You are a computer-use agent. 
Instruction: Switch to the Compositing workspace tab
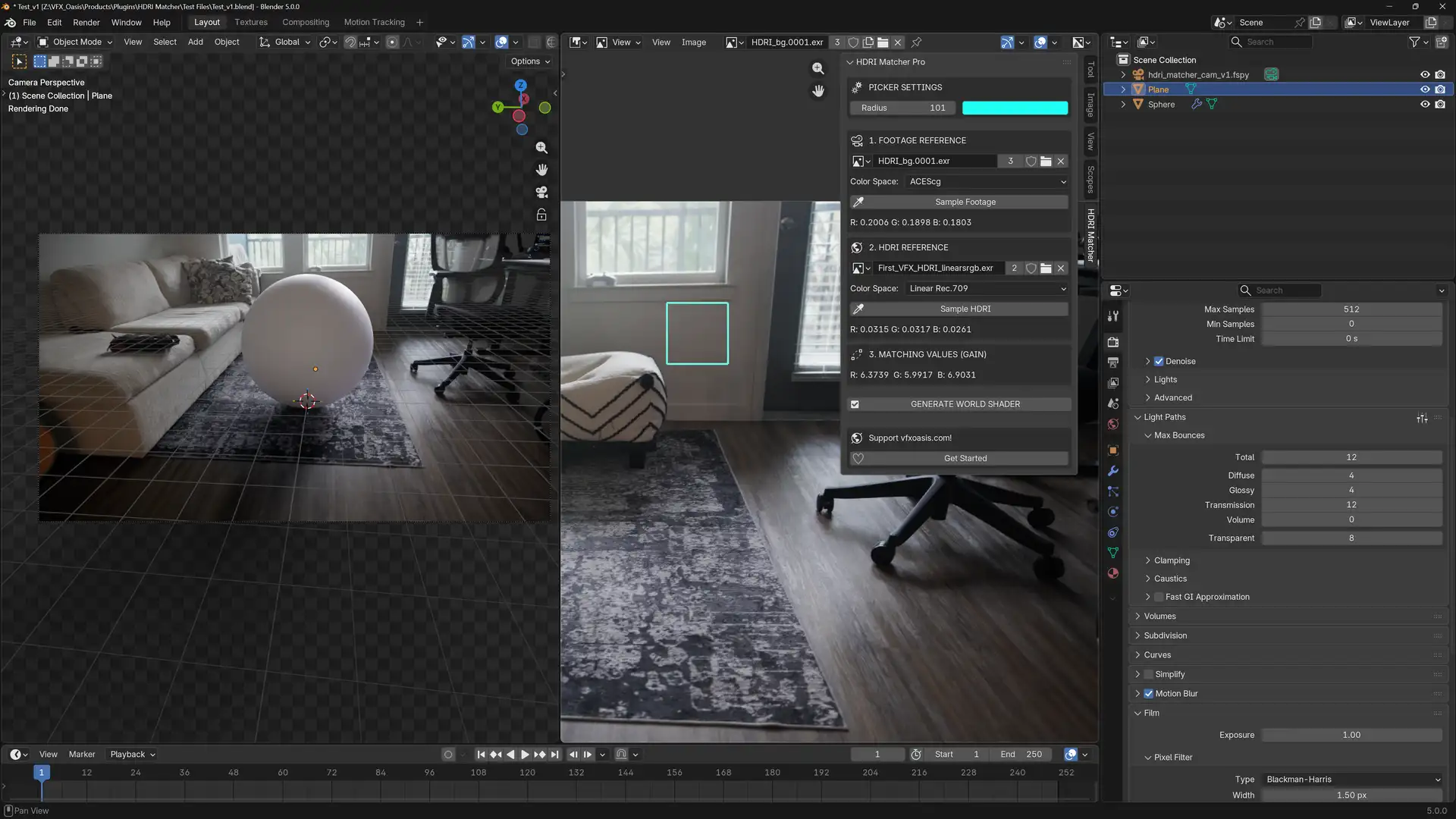pyautogui.click(x=306, y=22)
